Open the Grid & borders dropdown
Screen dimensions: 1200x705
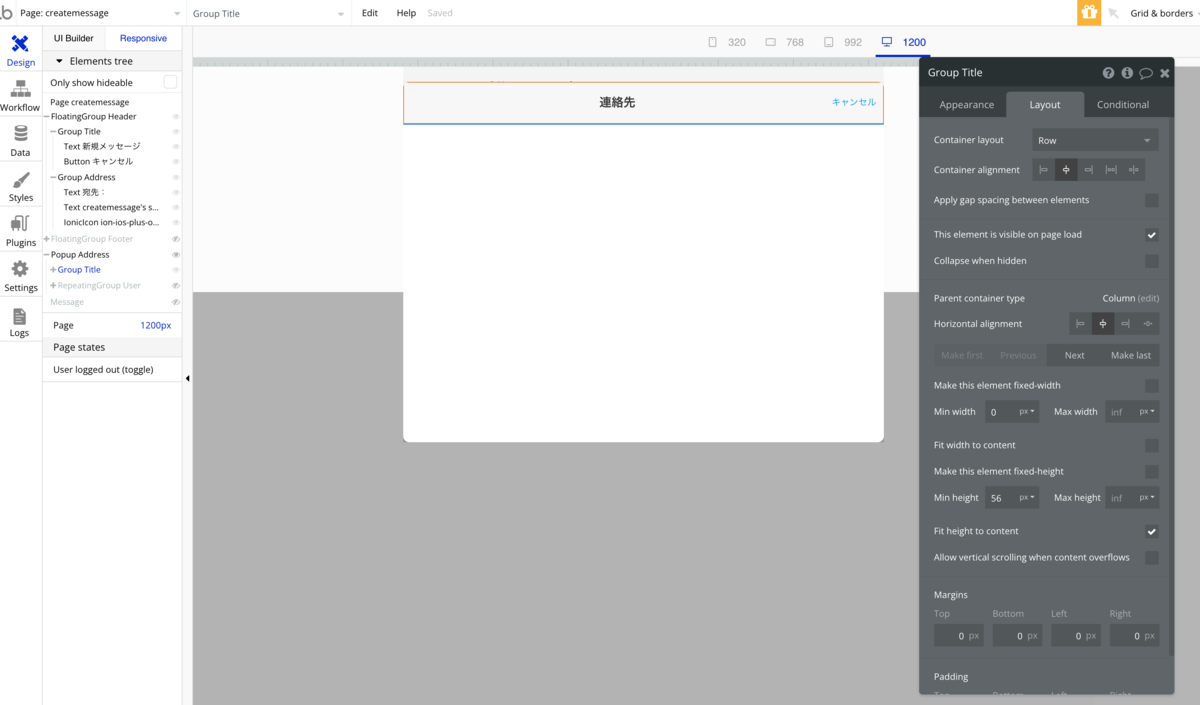[x=1164, y=13]
